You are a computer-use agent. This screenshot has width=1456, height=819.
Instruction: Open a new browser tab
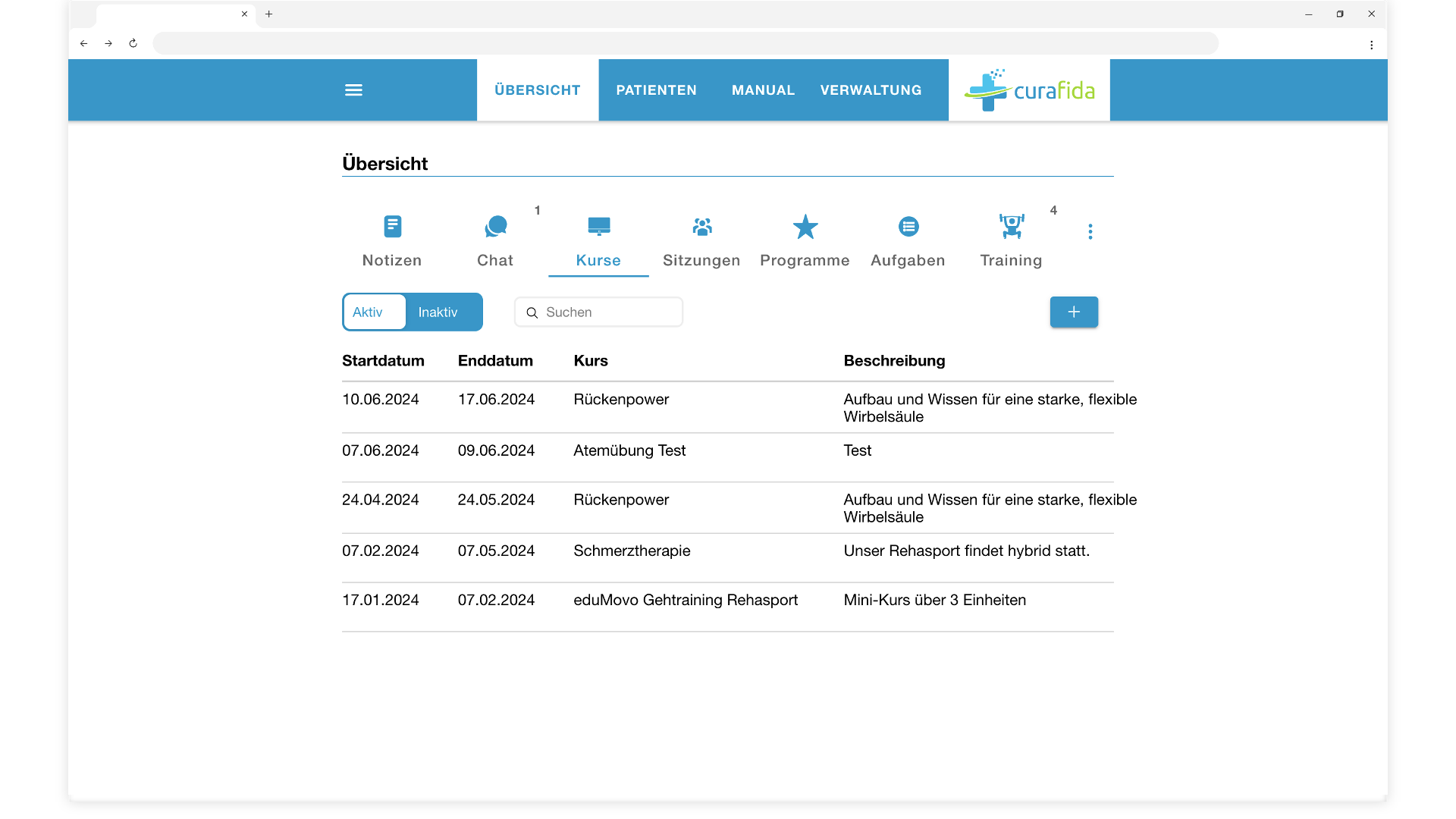point(268,14)
